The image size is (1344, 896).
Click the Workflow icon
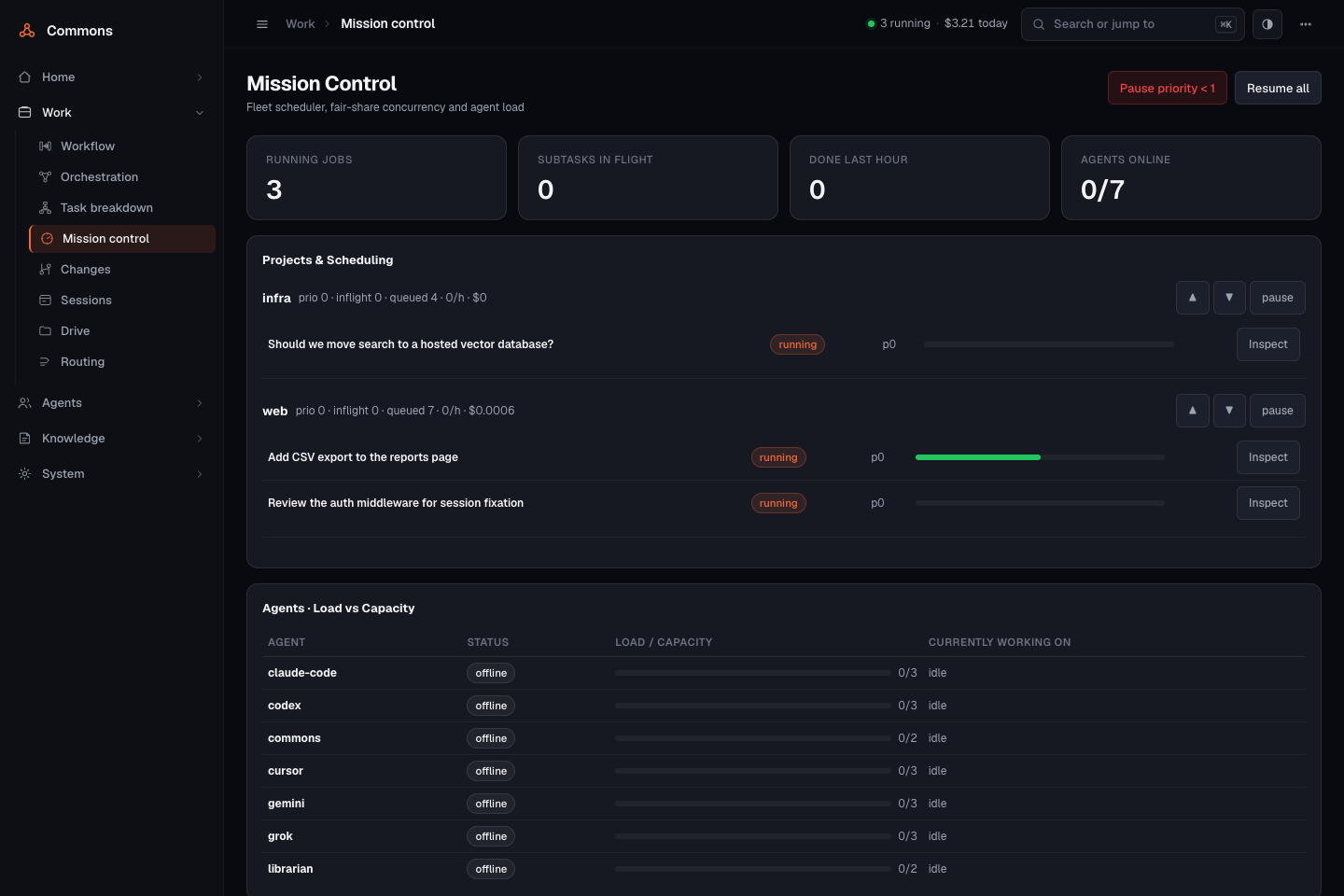click(45, 147)
